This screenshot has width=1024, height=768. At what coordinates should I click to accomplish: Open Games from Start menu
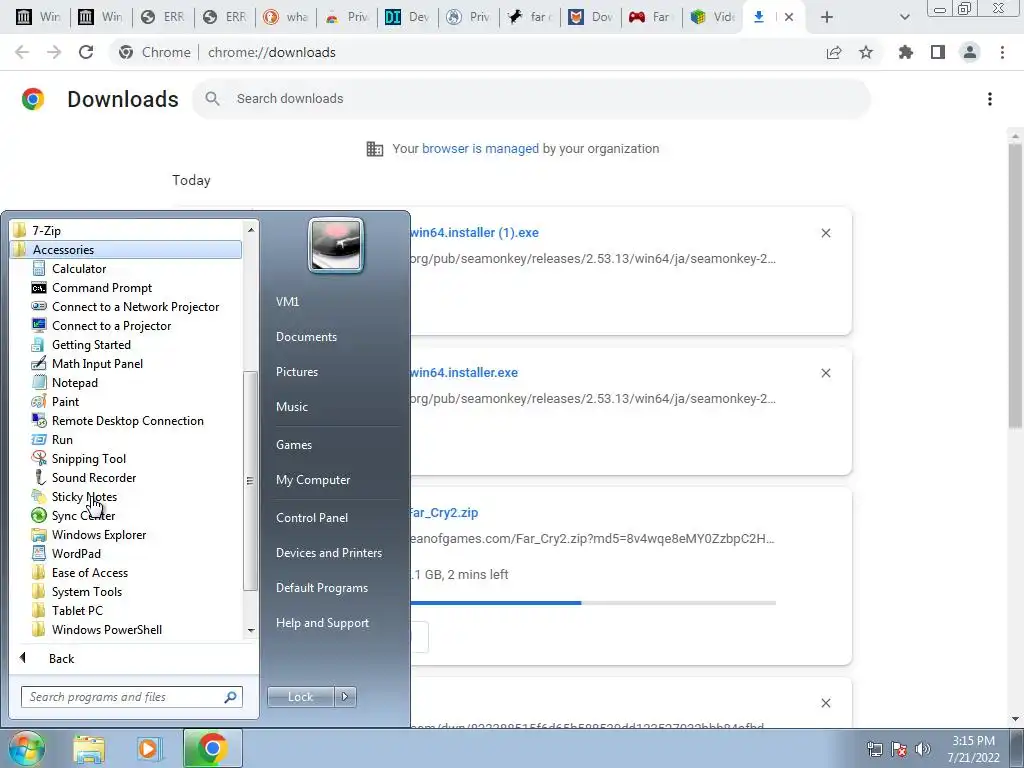(294, 444)
